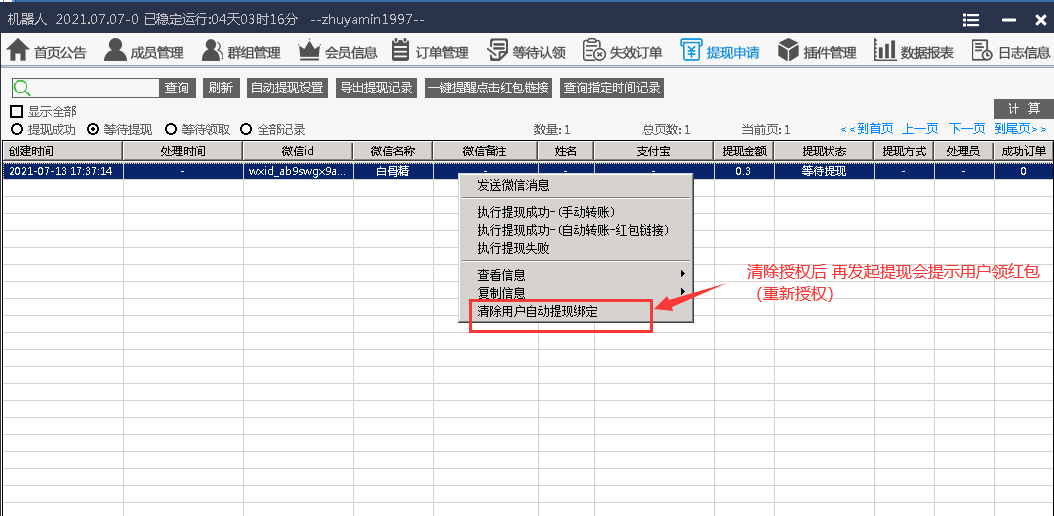Open 成员管理 member management icon

[x=116, y=51]
